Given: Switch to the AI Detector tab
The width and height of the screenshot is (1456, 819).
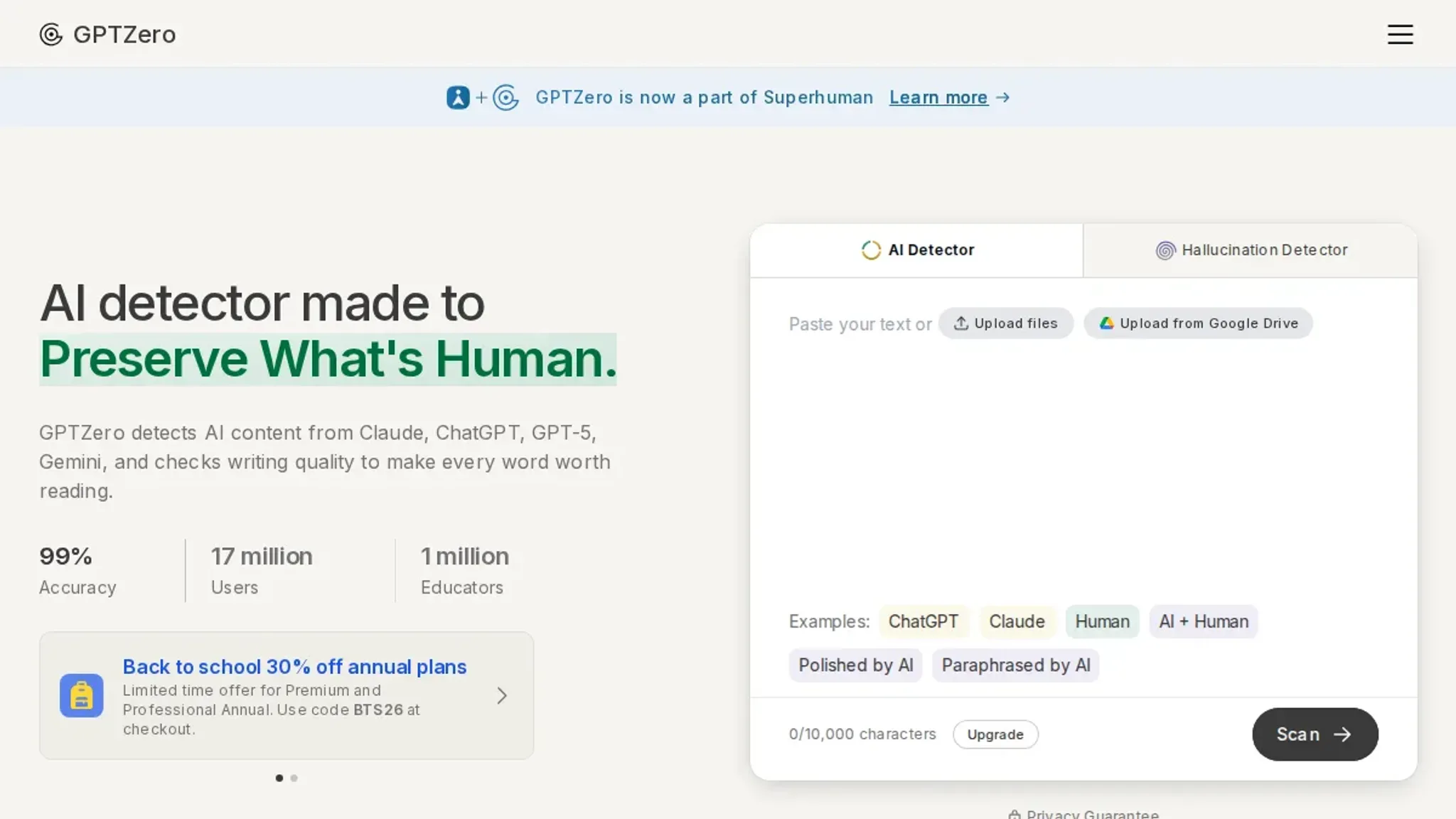Looking at the screenshot, I should click(x=916, y=250).
